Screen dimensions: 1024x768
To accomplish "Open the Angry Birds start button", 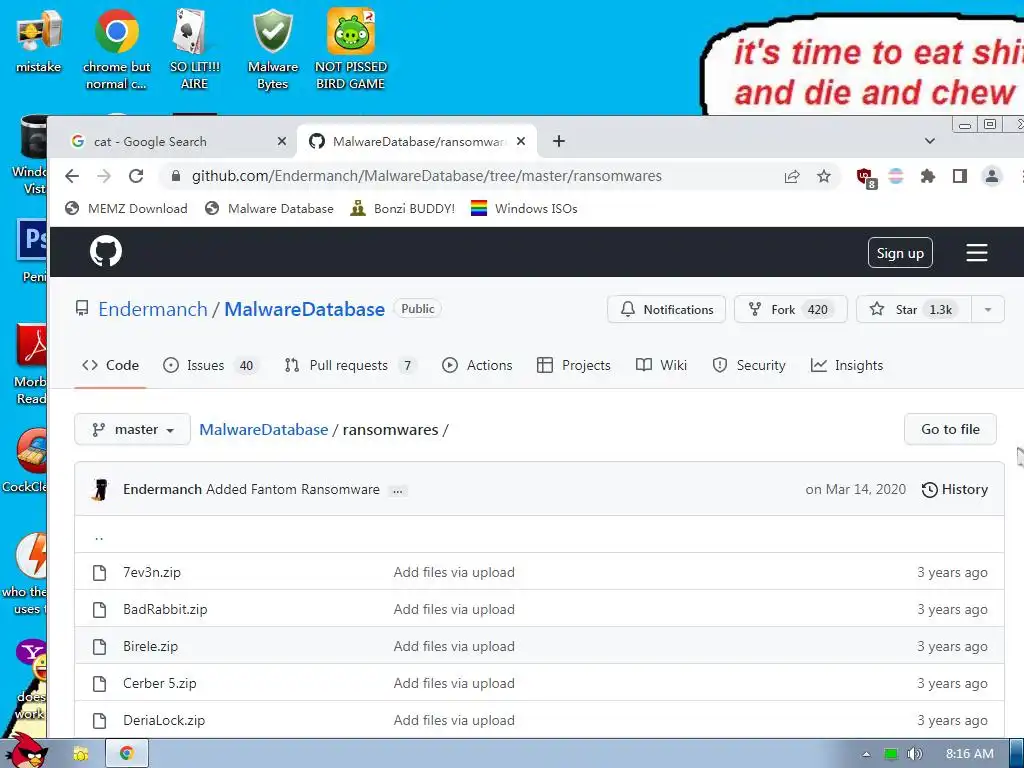I will tap(26, 751).
